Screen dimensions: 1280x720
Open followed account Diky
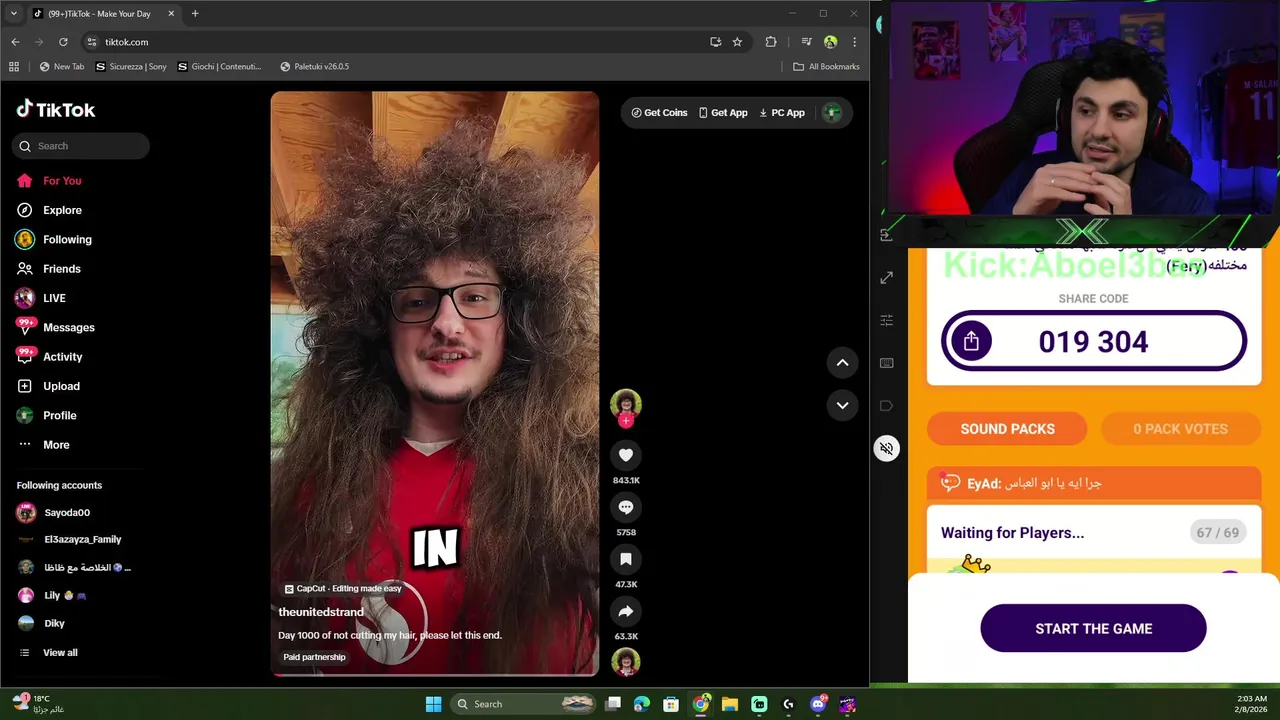[41, 623]
